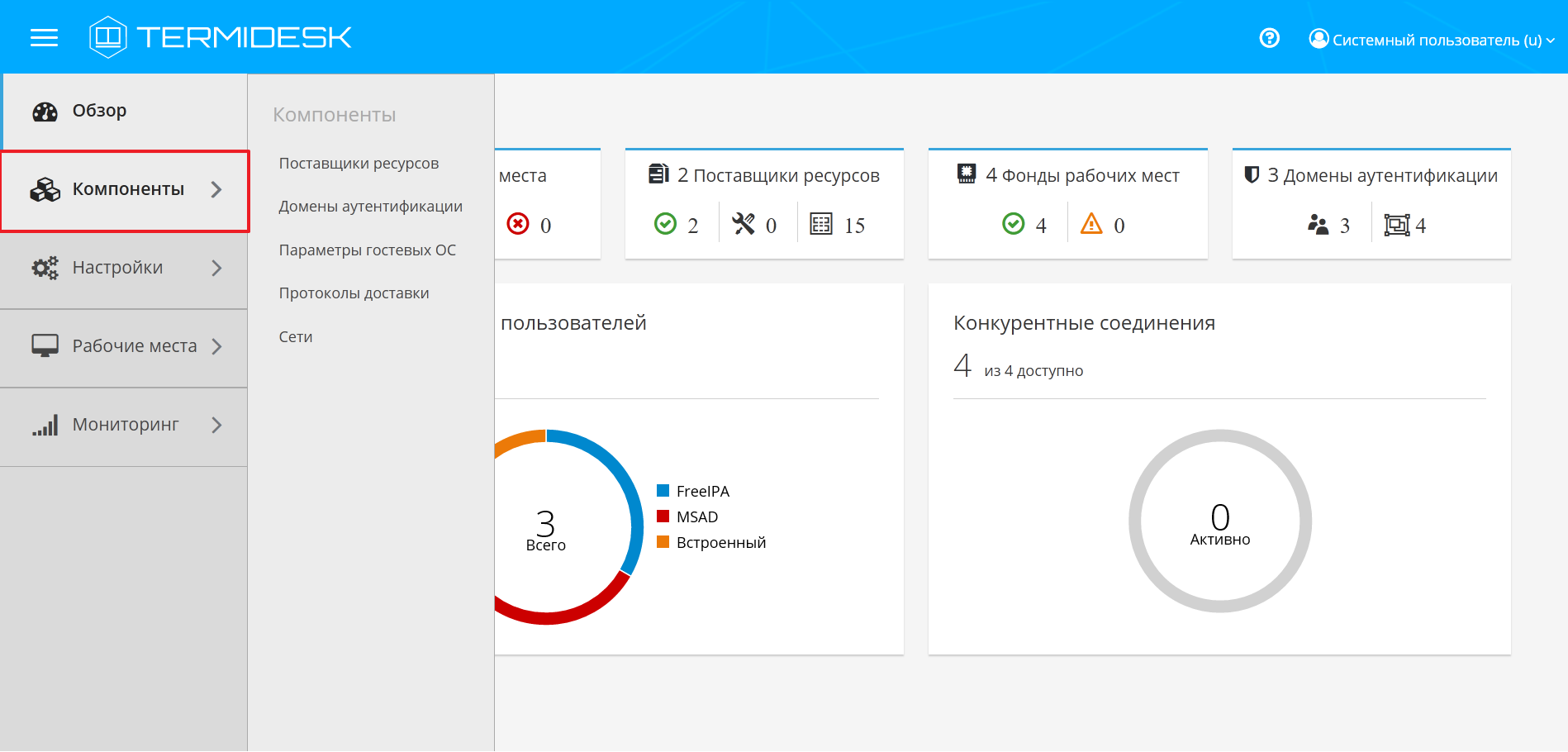Expand the Мониторинг submenu chevron
Viewport: 1568px width, 752px height.
(x=216, y=425)
